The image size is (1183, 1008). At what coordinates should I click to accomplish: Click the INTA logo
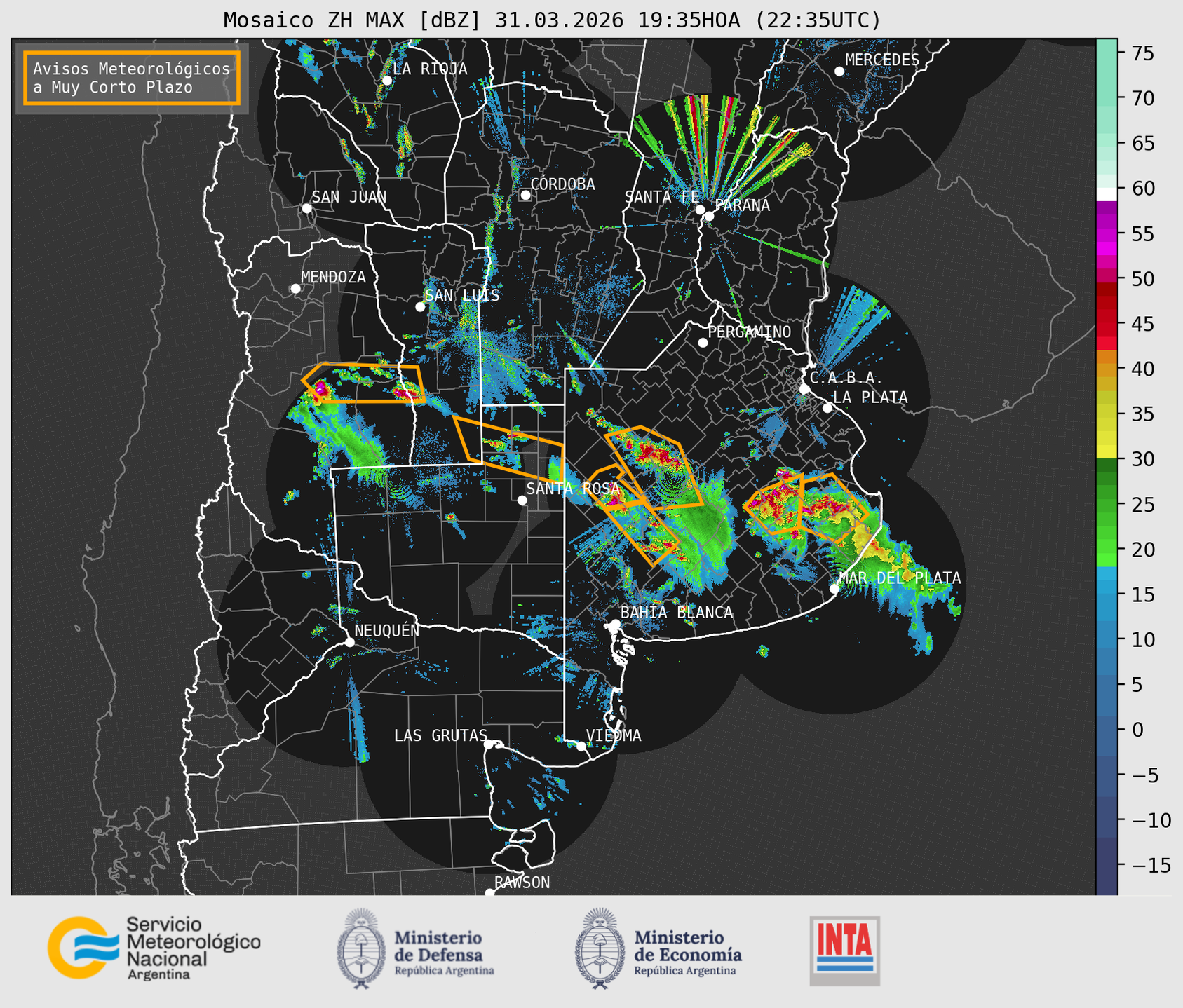click(x=844, y=951)
